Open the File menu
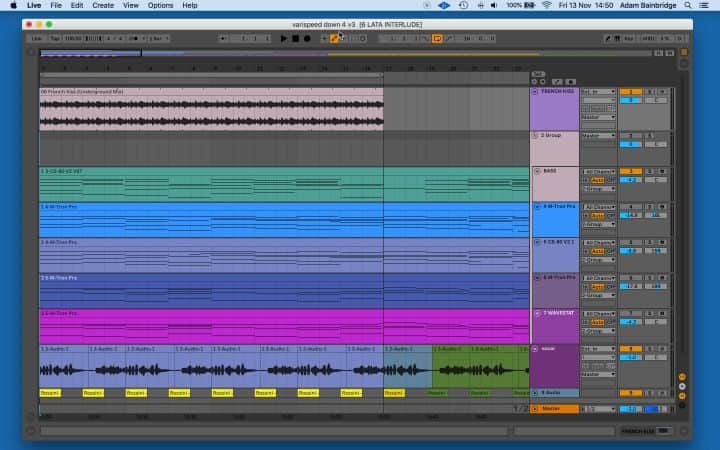Image resolution: width=720 pixels, height=450 pixels. pyautogui.click(x=56, y=6)
